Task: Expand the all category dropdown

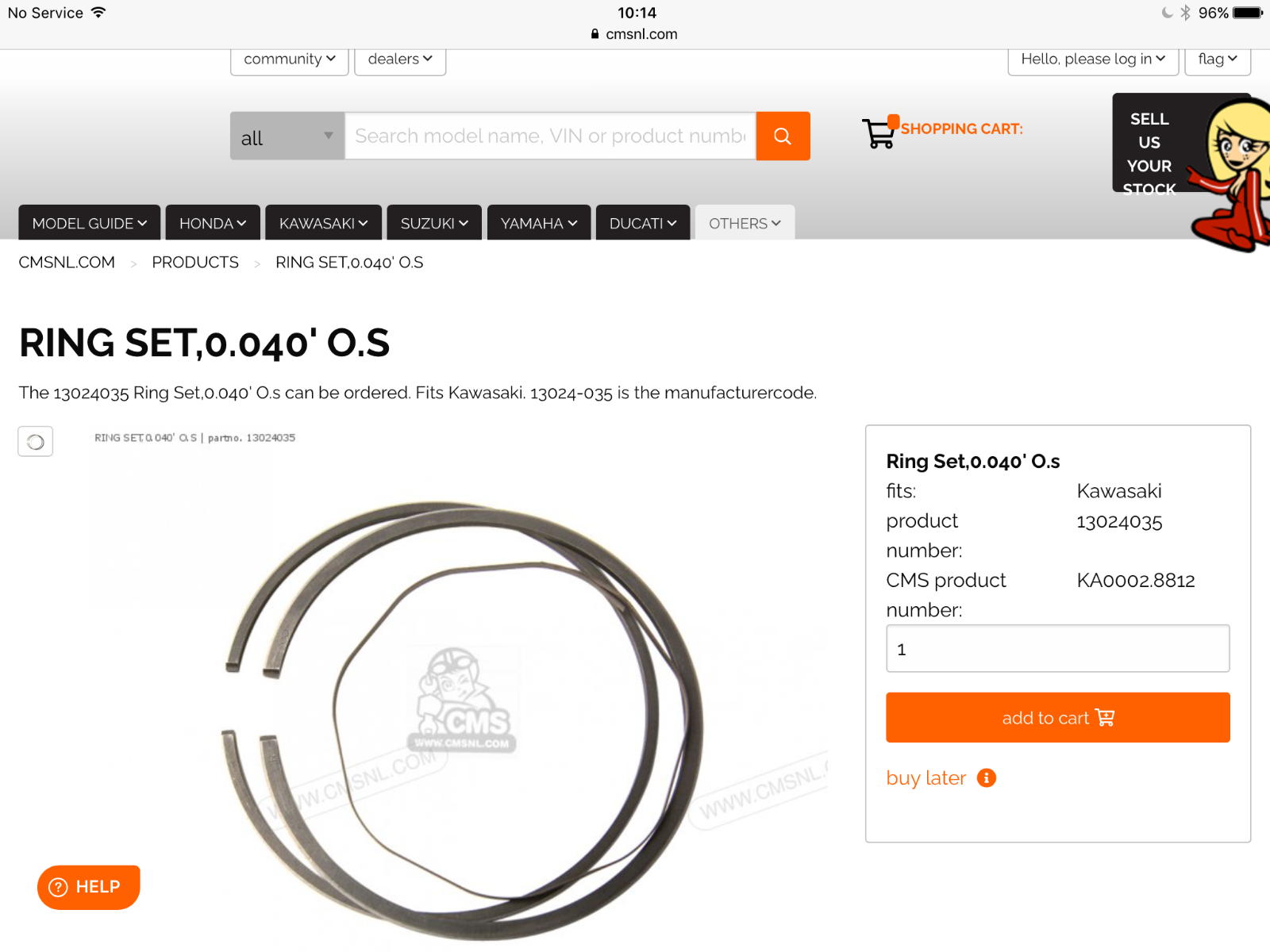Action: tap(287, 136)
